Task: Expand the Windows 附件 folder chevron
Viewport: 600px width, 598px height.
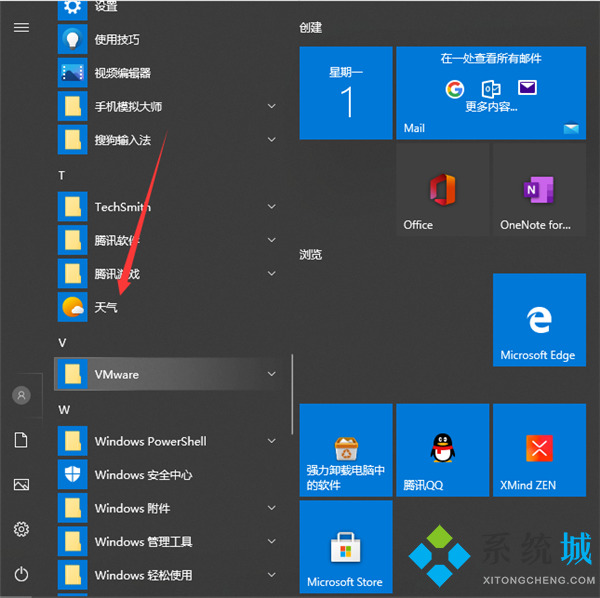Action: [272, 508]
